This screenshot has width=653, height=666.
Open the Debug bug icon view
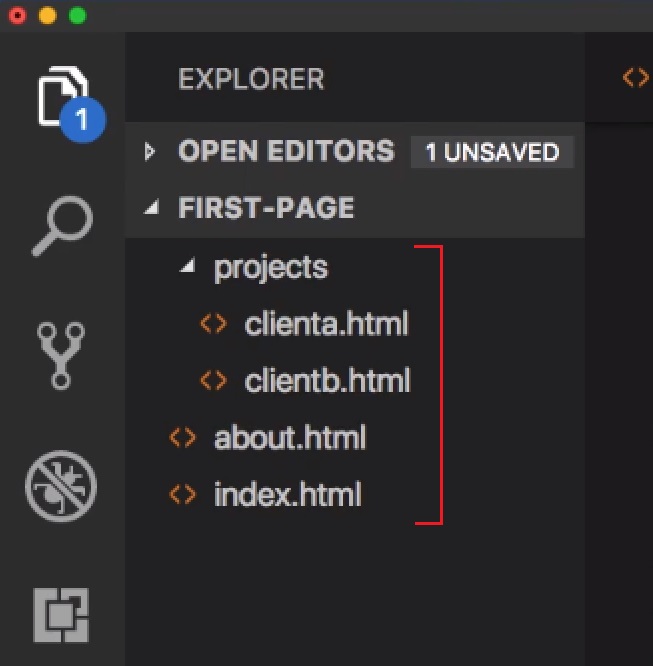click(x=61, y=486)
